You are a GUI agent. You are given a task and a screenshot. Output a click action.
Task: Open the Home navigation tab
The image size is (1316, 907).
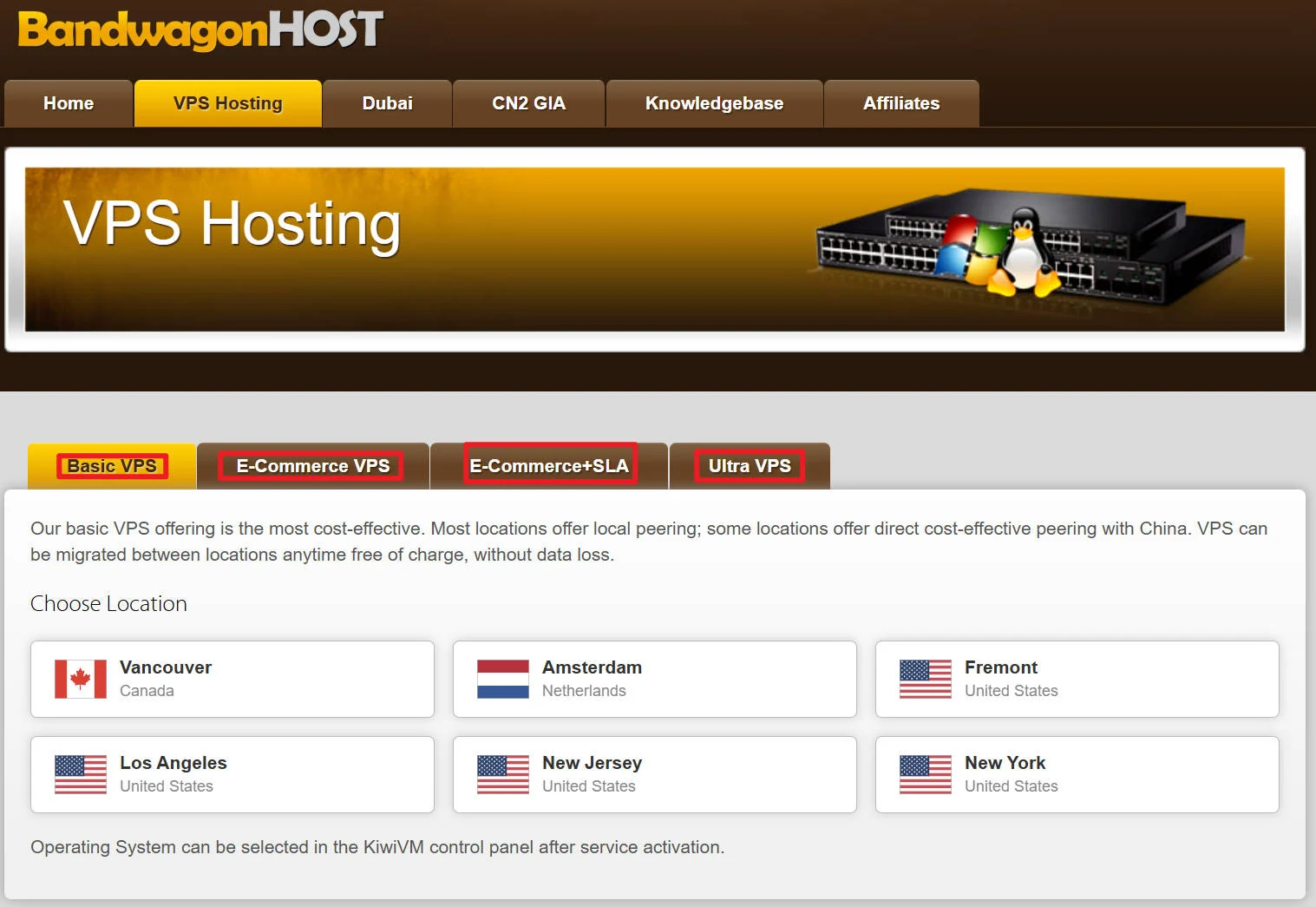[69, 103]
